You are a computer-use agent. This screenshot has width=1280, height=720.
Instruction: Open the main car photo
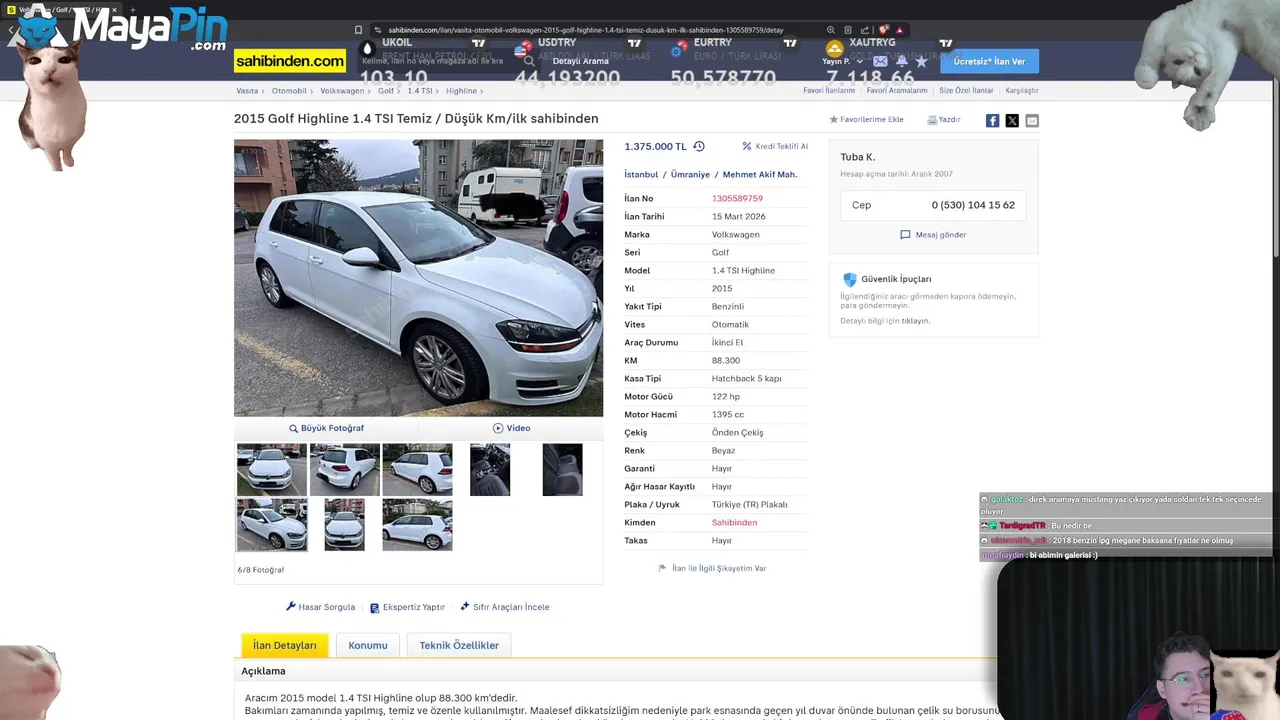pyautogui.click(x=418, y=278)
